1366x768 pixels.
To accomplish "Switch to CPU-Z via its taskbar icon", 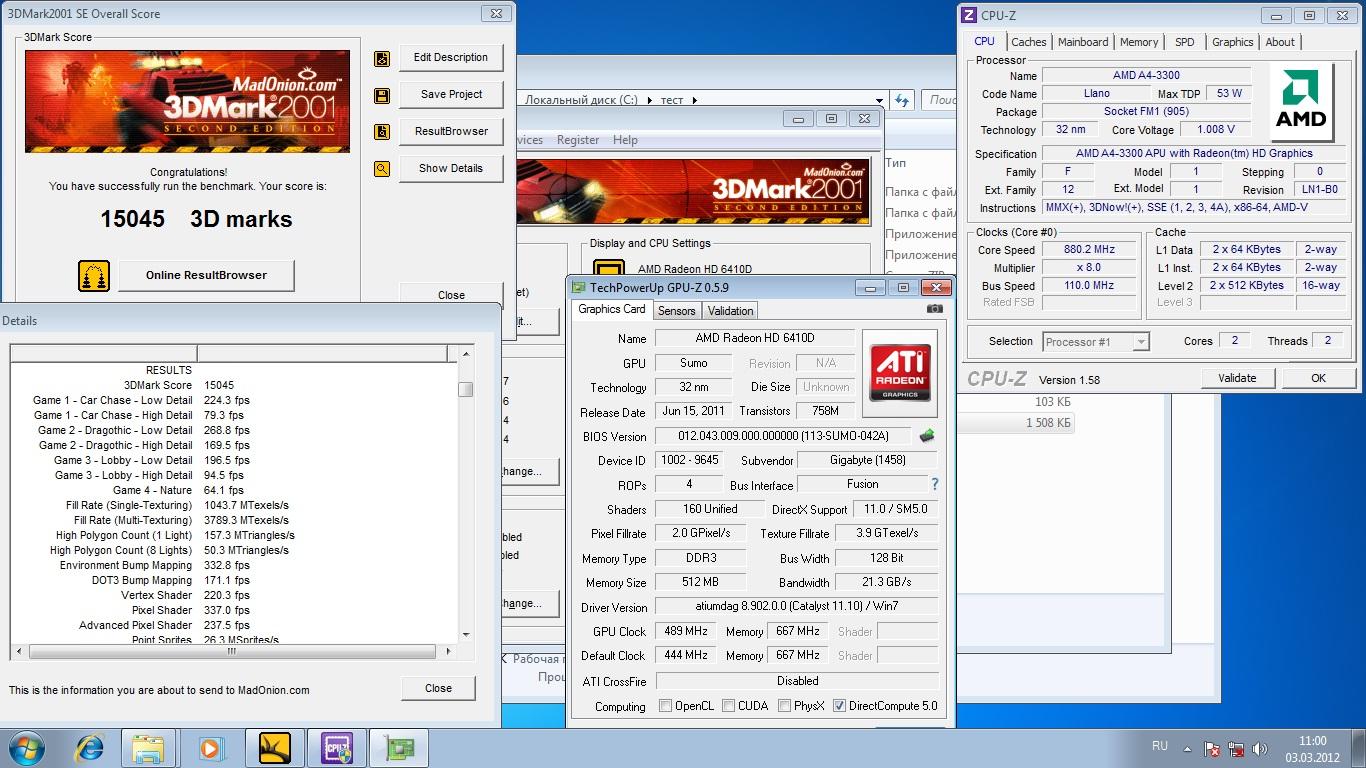I will [x=335, y=748].
